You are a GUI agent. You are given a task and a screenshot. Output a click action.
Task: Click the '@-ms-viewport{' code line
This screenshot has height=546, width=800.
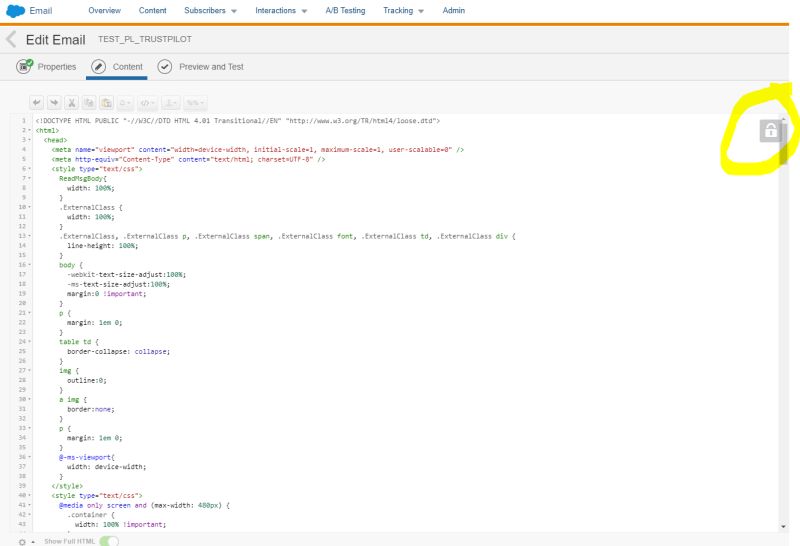tap(87, 457)
